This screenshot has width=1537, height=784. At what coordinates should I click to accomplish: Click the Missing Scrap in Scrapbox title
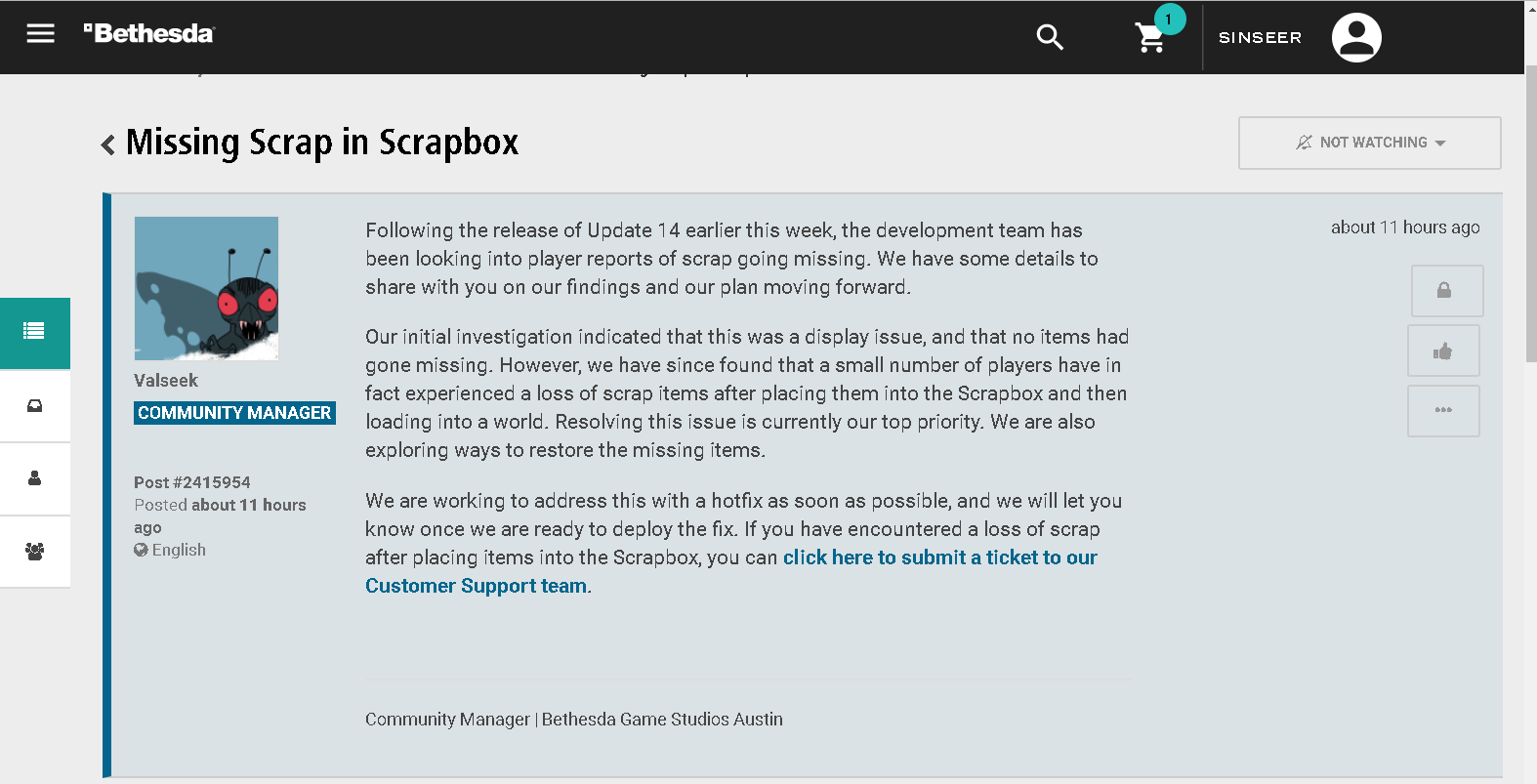coord(322,143)
